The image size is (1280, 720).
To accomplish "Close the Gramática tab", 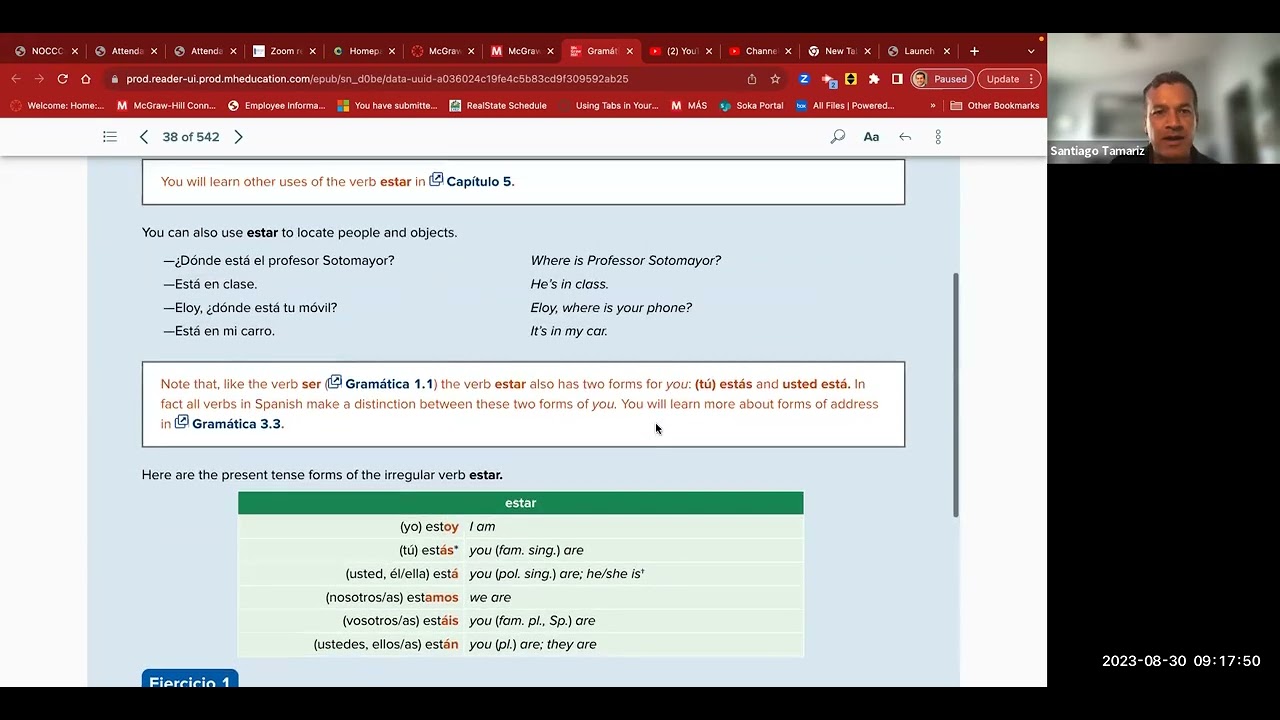I will (630, 51).
